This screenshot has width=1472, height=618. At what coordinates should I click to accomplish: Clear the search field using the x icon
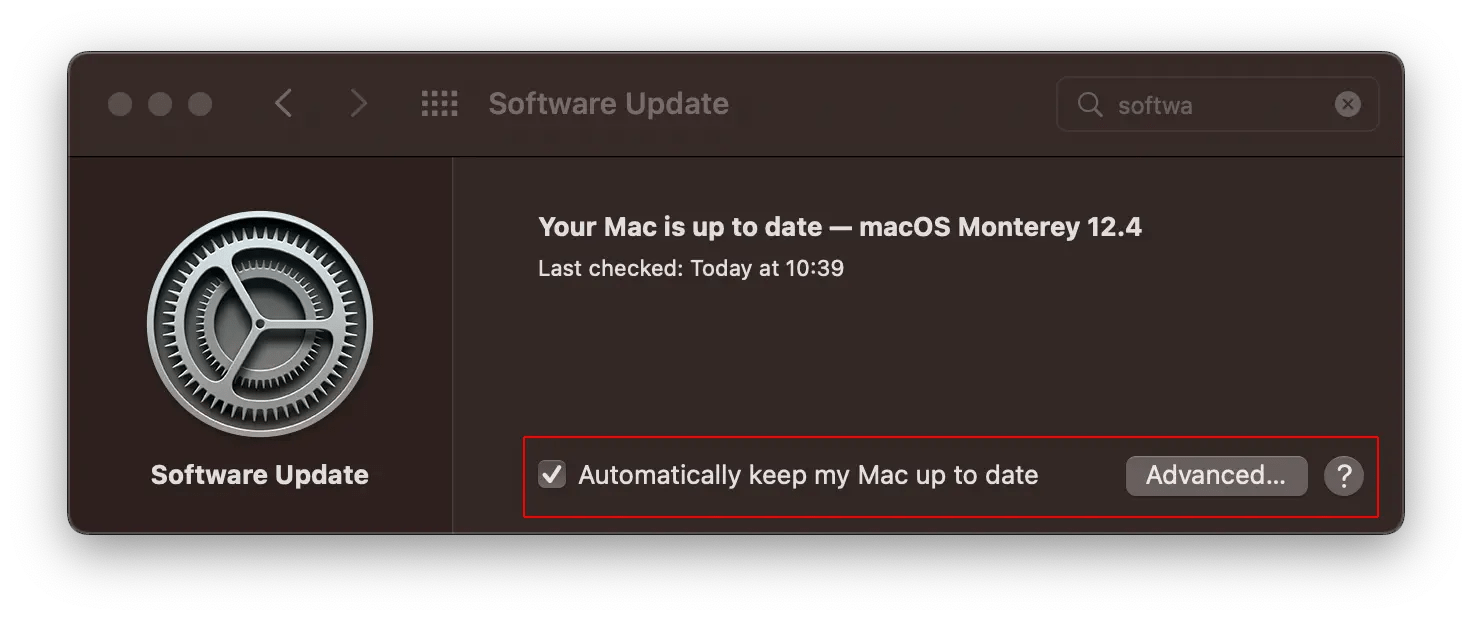click(1347, 104)
